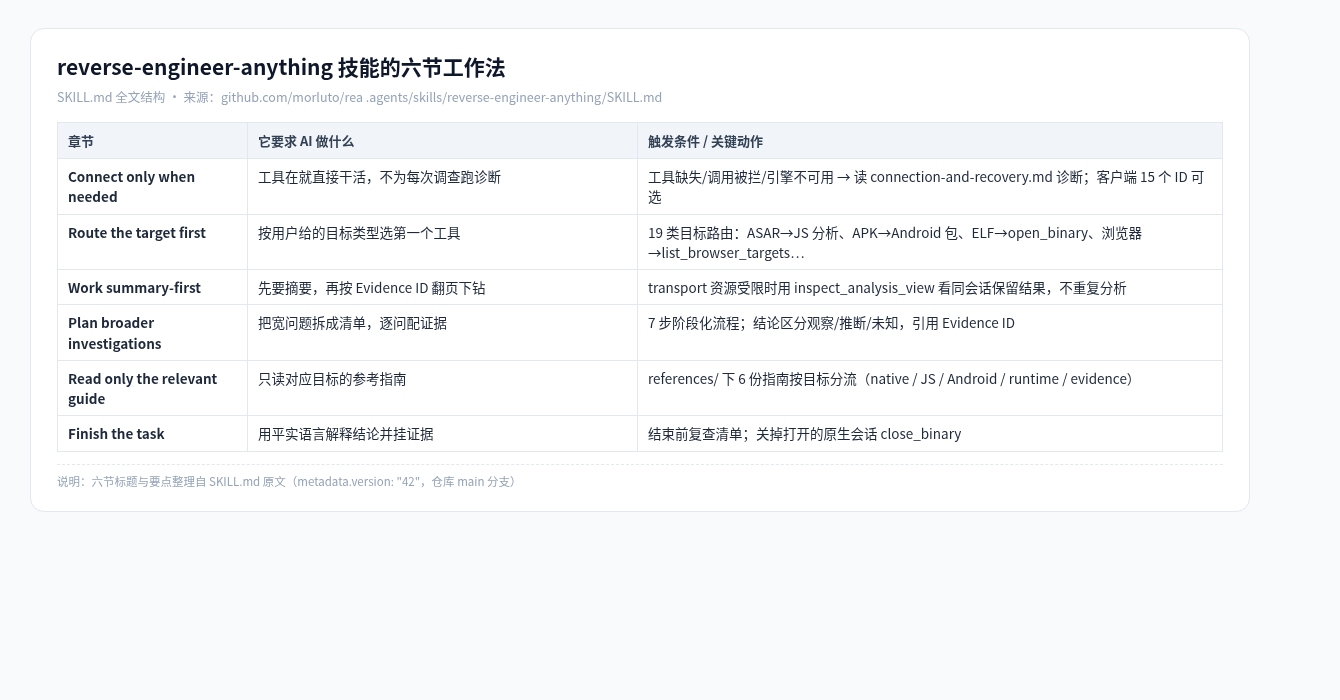Click the cell '用平实语言解释结论并挂证据'
1340x700 pixels.
pos(442,434)
